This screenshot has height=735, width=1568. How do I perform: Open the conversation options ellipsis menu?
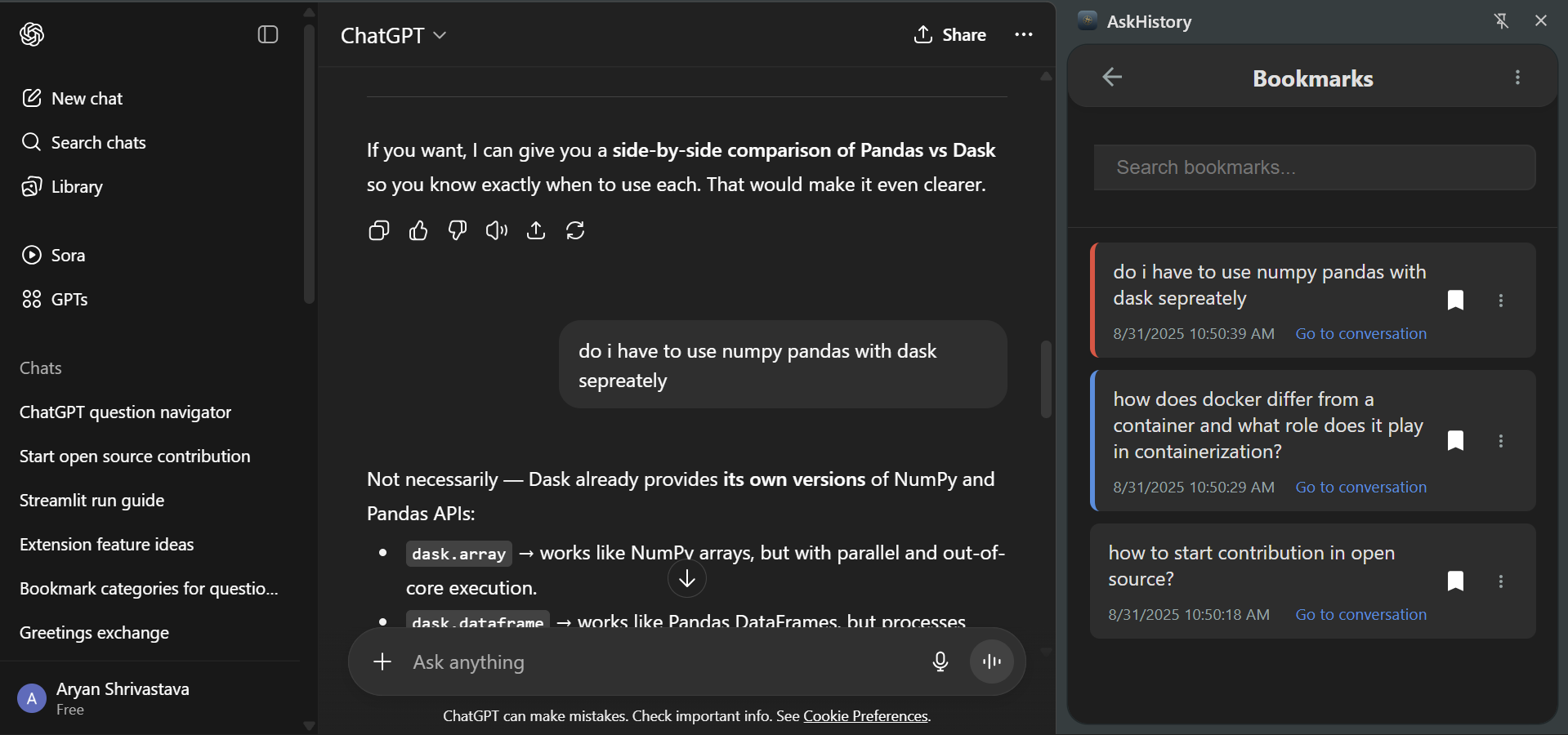(1023, 35)
